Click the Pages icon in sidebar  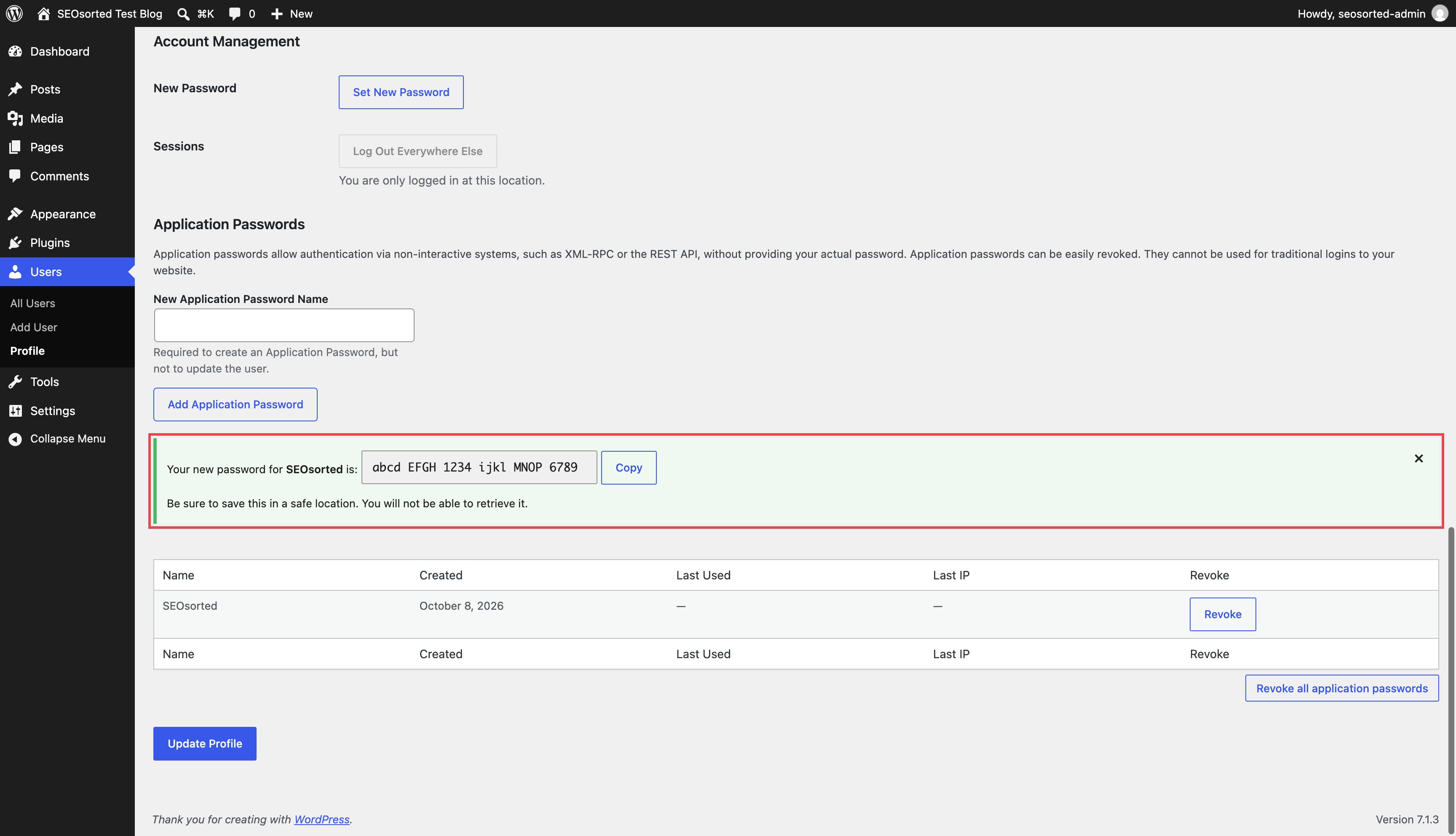[16, 147]
